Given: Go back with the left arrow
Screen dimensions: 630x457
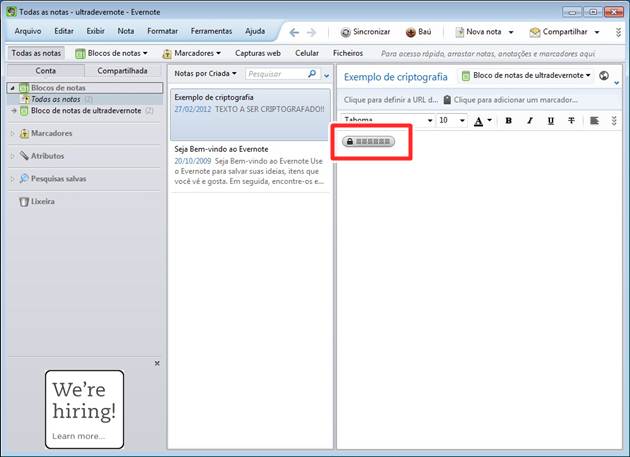Looking at the screenshot, I should (294, 32).
